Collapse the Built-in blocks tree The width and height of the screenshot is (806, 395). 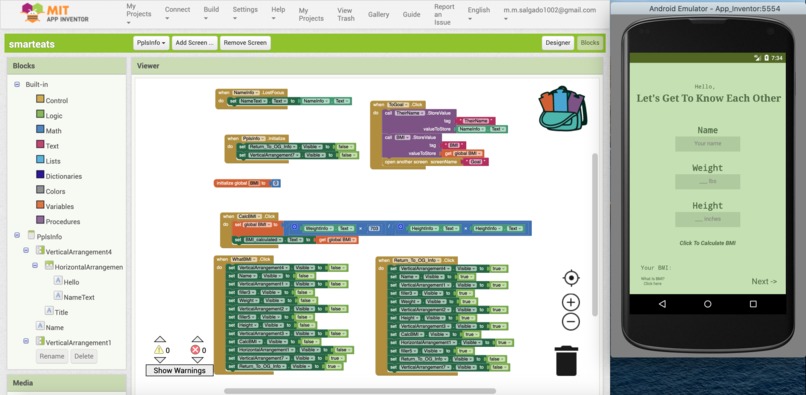click(17, 84)
